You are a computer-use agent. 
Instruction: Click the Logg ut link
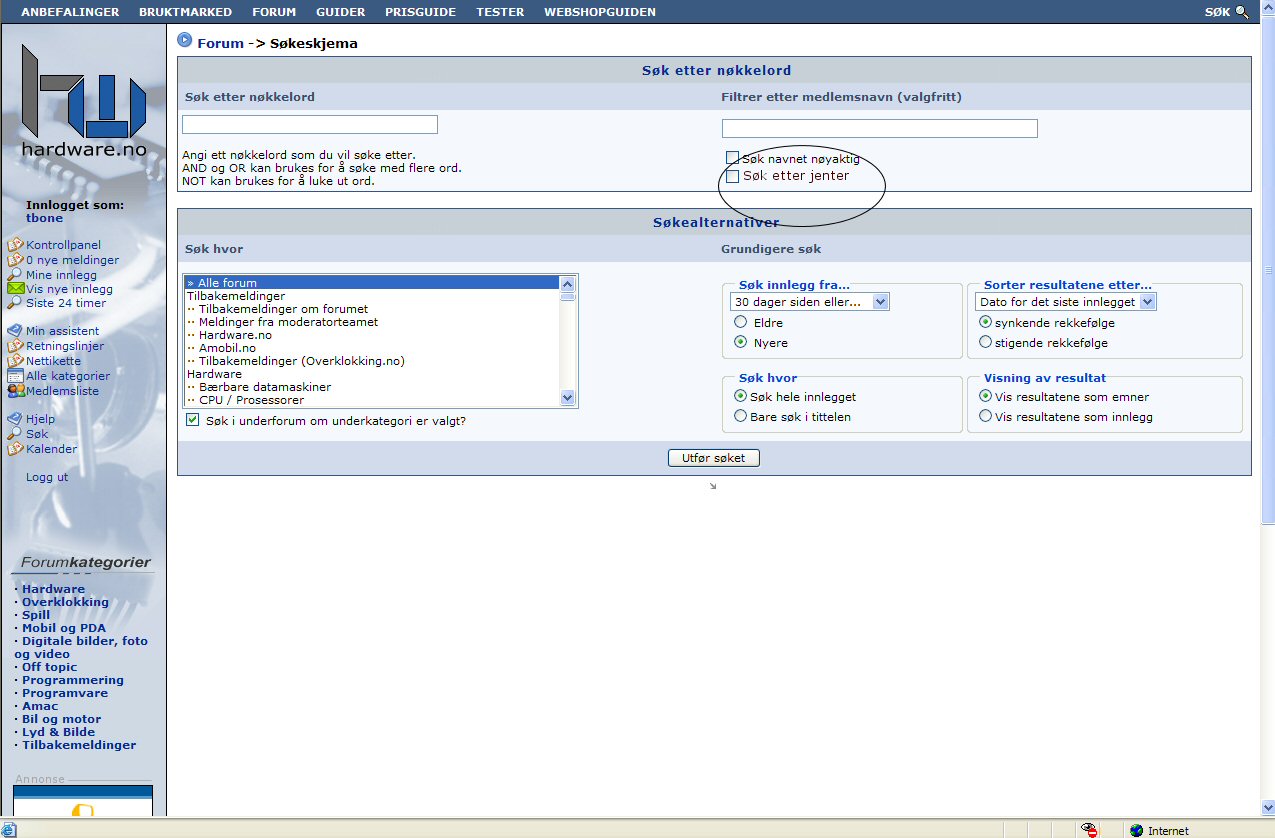47,477
